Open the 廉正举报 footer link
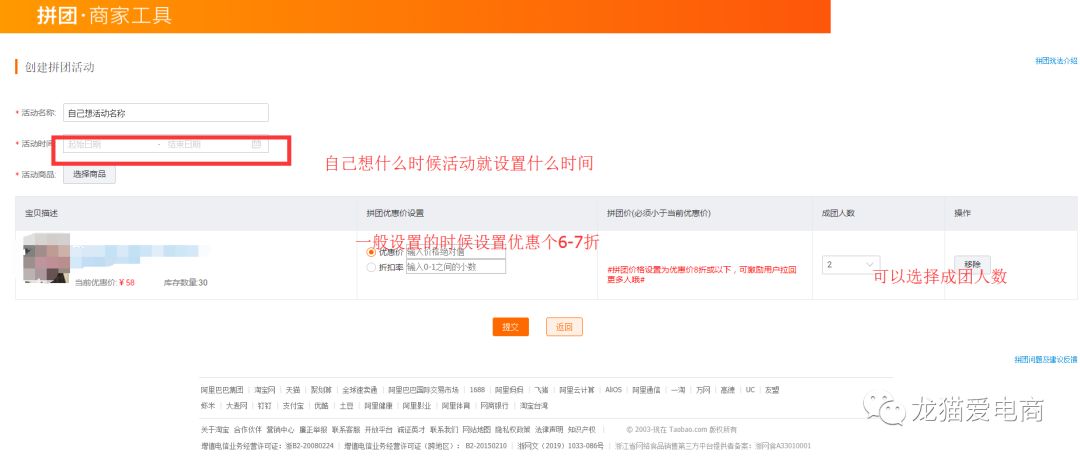This screenshot has width=1080, height=457. [313, 429]
